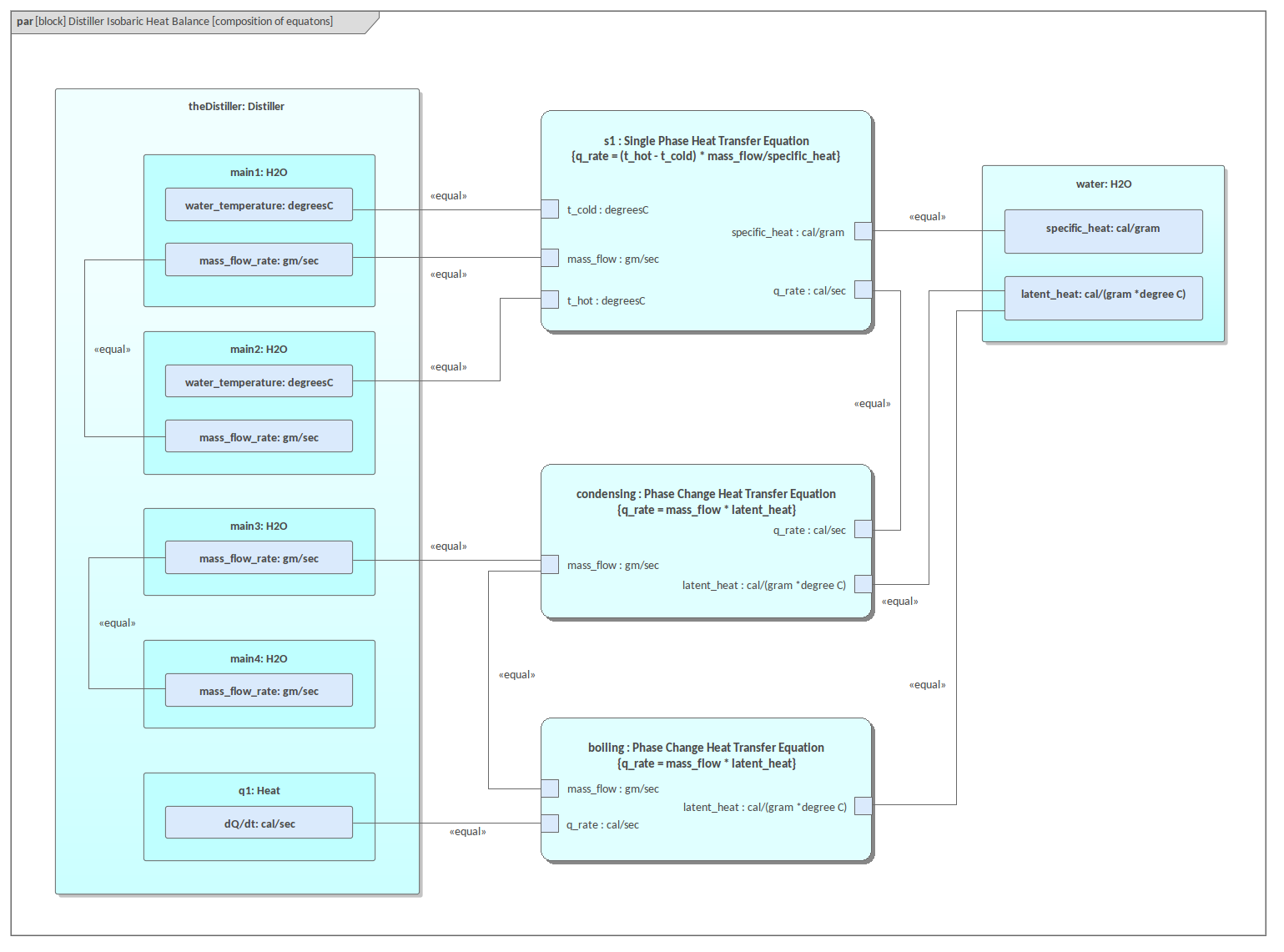The width and height of the screenshot is (1284, 952).
Task: Click the mass_flow port square on s1
Action: tap(550, 258)
